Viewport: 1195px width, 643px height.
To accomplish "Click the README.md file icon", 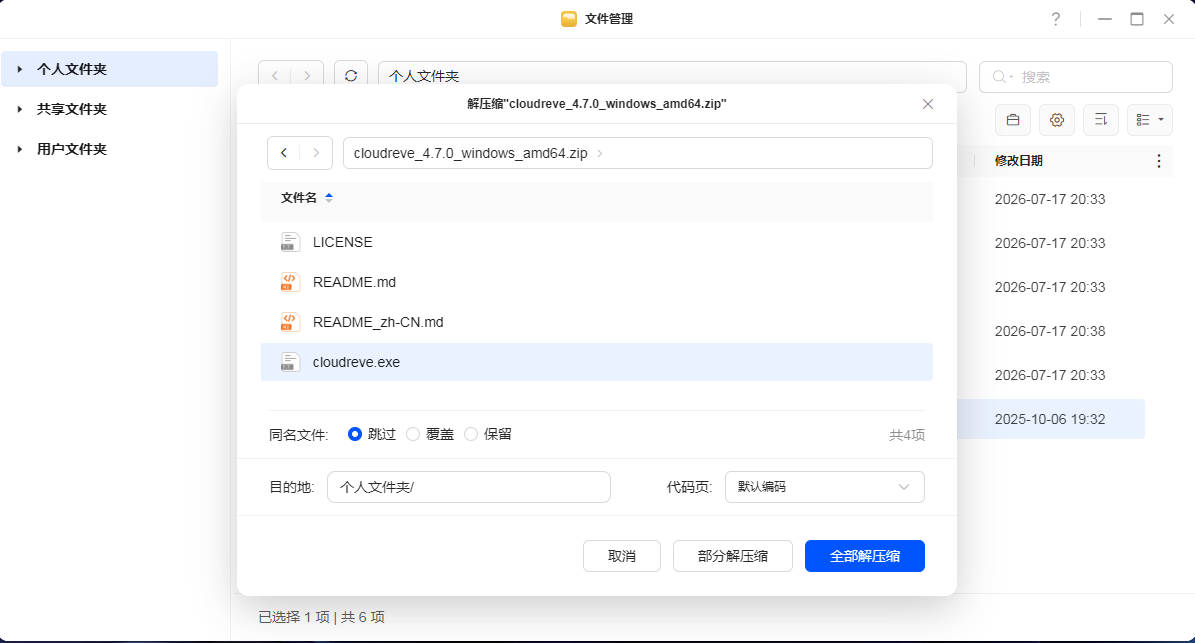I will pos(290,282).
